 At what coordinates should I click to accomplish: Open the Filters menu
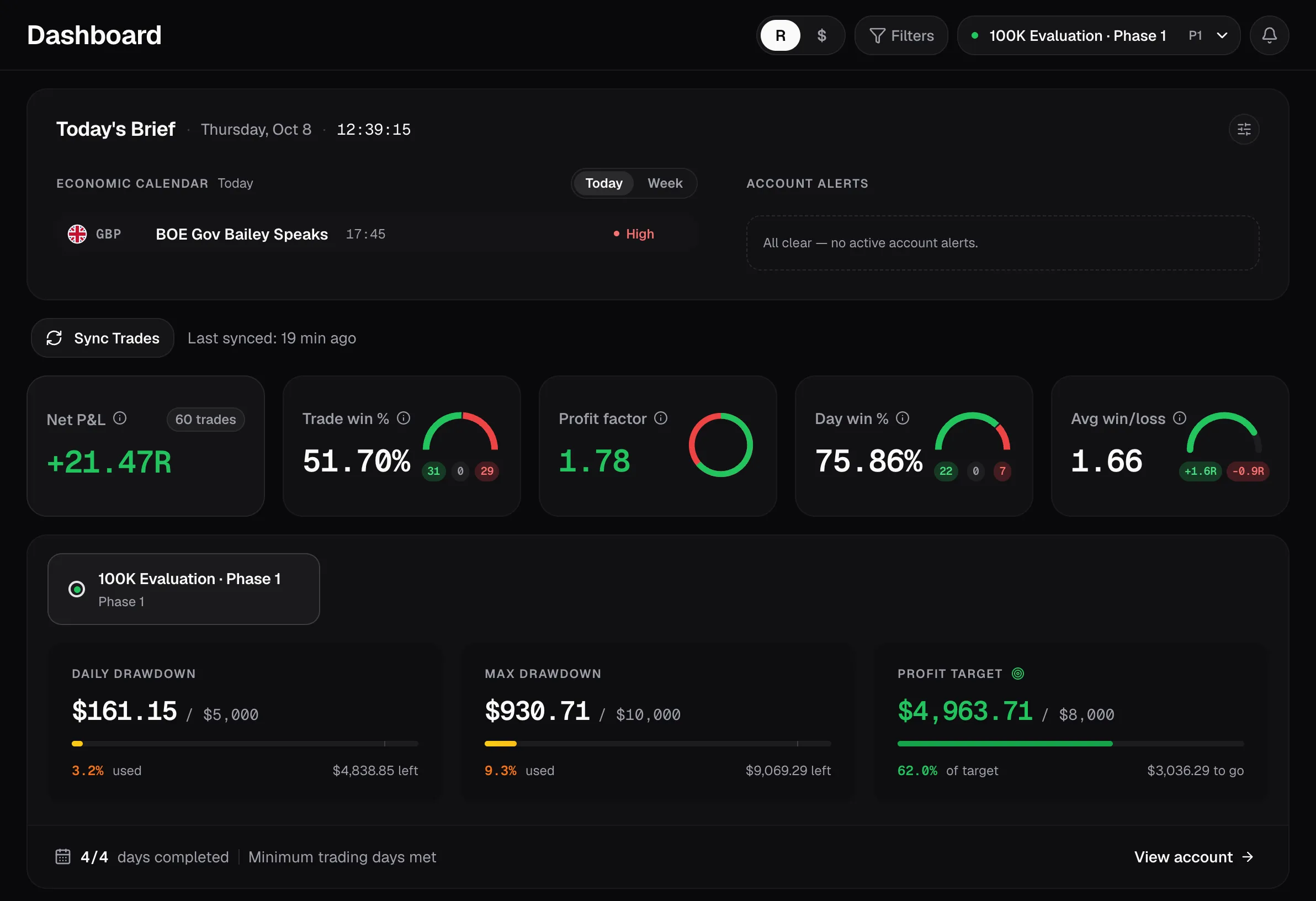901,36
